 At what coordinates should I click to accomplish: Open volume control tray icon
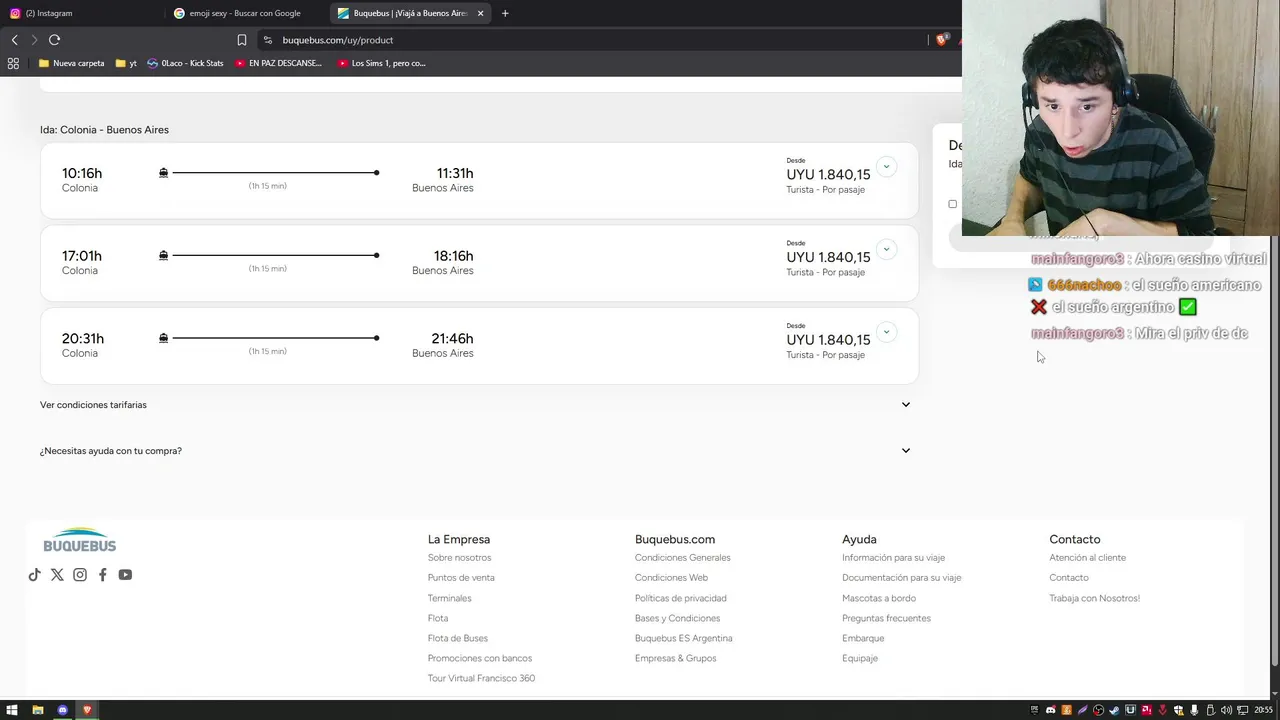pos(1226,710)
